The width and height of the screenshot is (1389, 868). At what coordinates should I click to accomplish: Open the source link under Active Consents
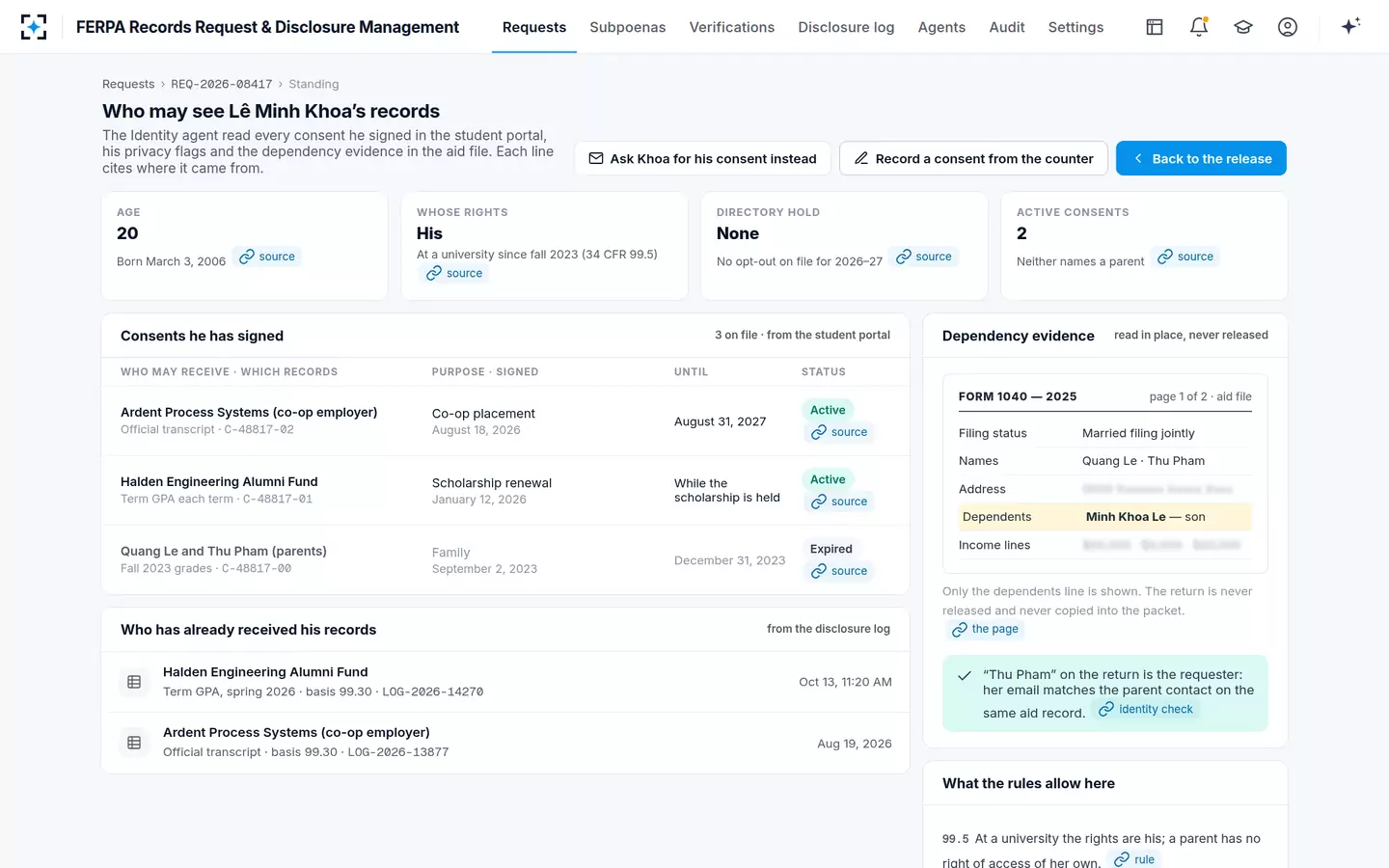(x=1185, y=257)
